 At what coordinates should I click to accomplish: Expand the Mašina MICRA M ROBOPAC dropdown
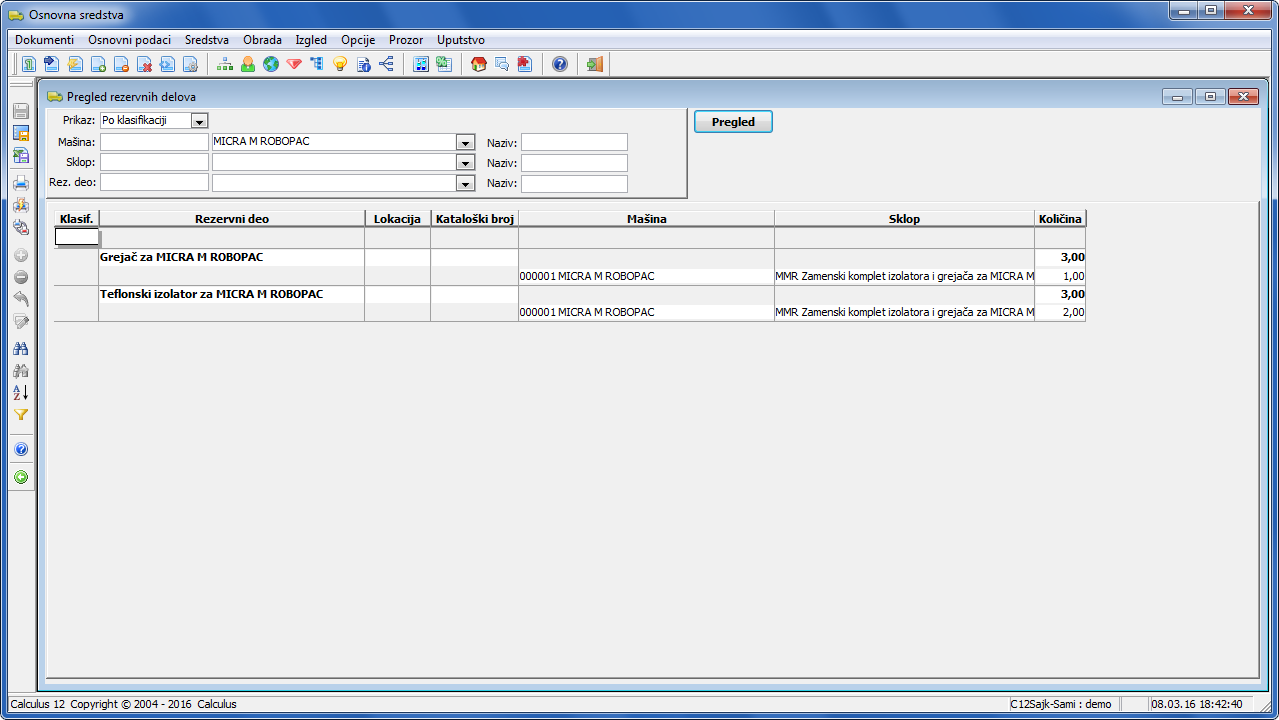coord(464,143)
